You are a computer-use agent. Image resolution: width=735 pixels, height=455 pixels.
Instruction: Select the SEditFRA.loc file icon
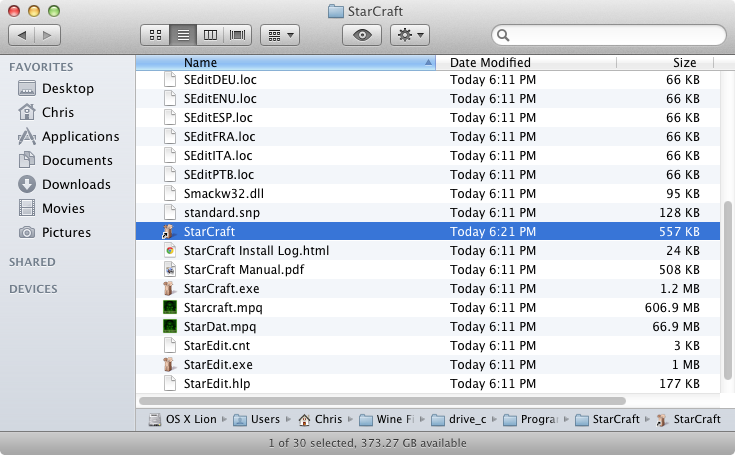pos(170,136)
